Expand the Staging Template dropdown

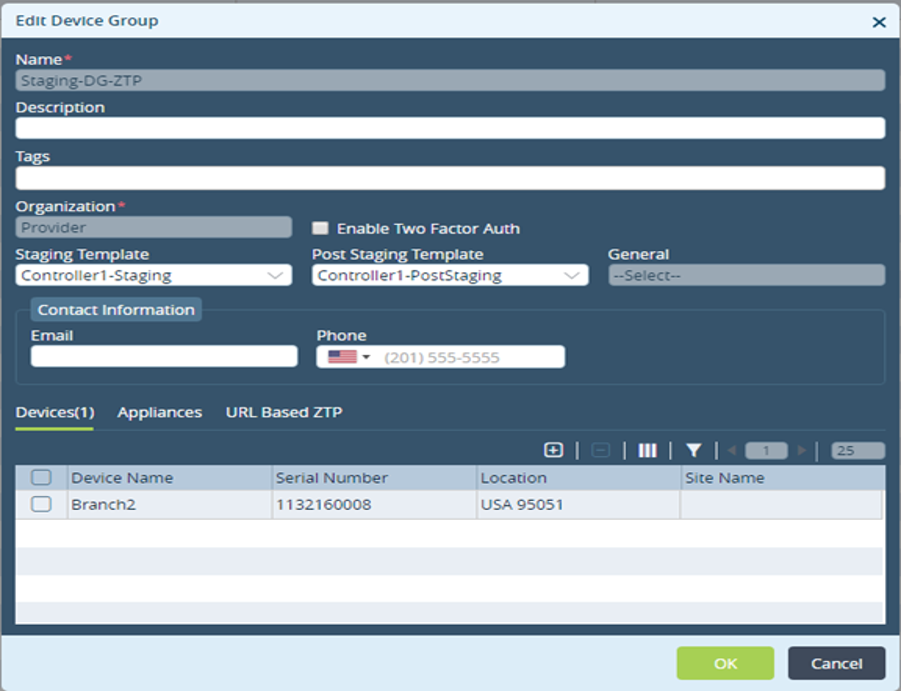click(153, 275)
